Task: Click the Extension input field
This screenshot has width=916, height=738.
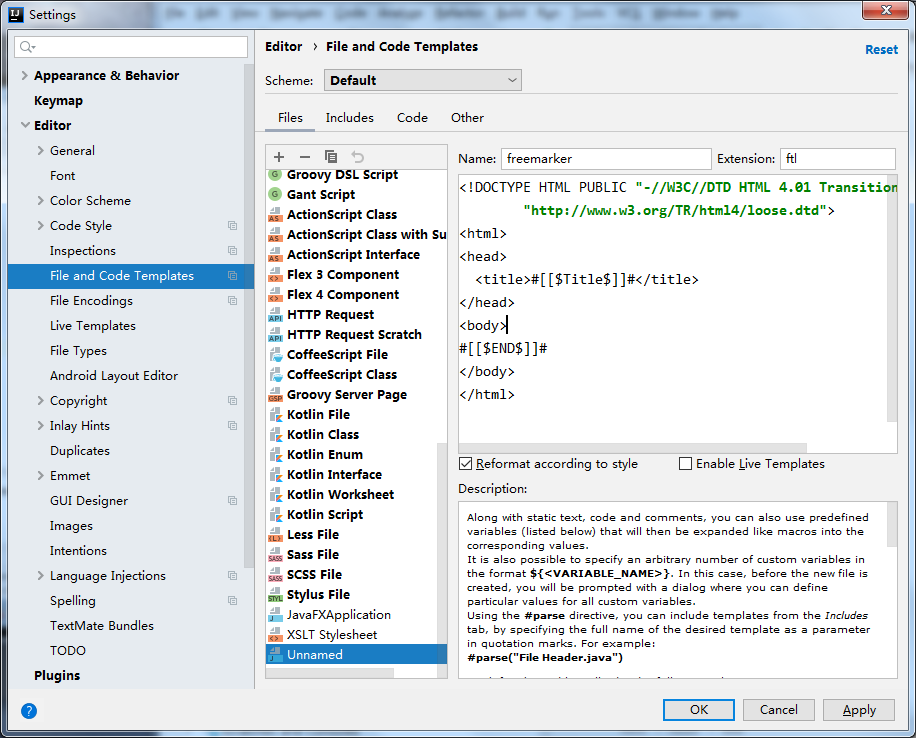Action: [837, 159]
